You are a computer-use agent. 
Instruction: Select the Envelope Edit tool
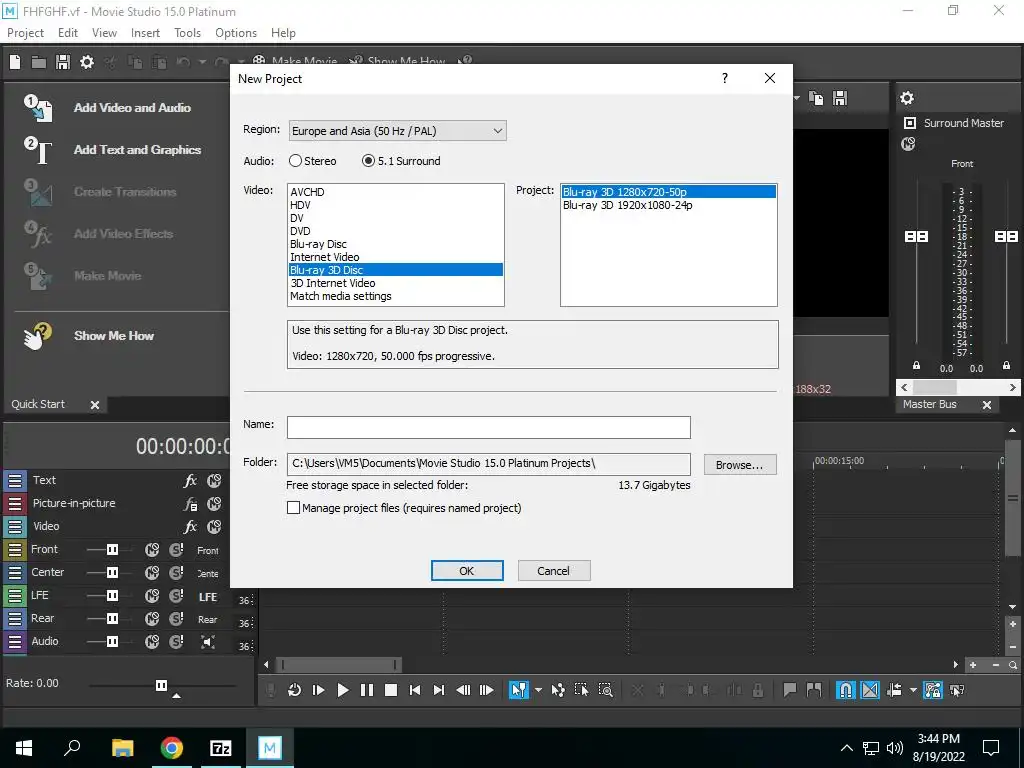(x=558, y=690)
